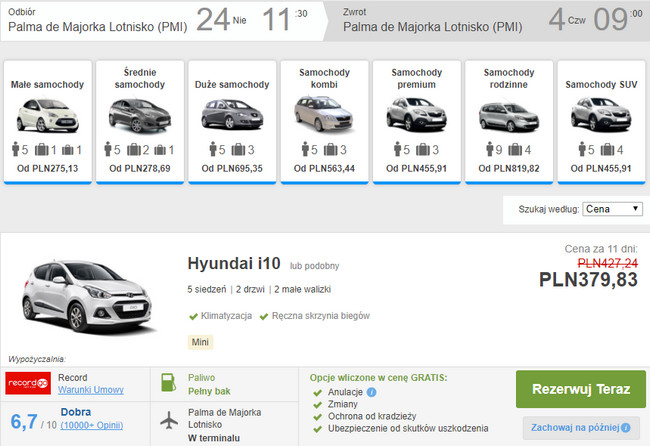Click the suitcase icon in Samochody kombi card
650x446 pixels.
[330, 149]
